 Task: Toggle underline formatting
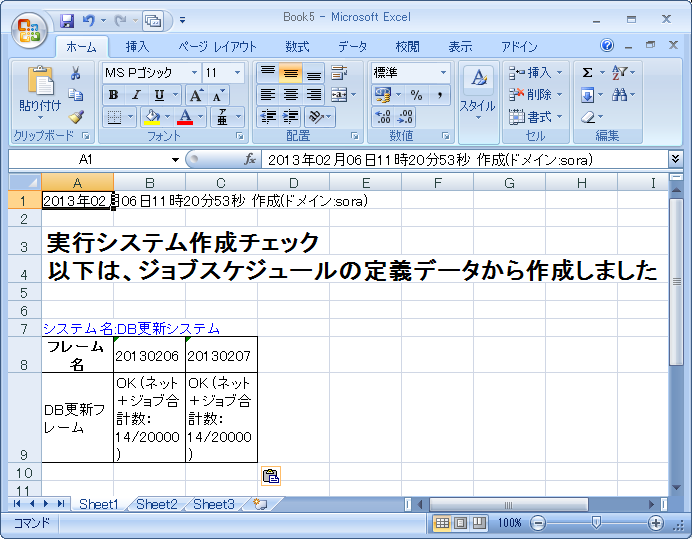(159, 94)
